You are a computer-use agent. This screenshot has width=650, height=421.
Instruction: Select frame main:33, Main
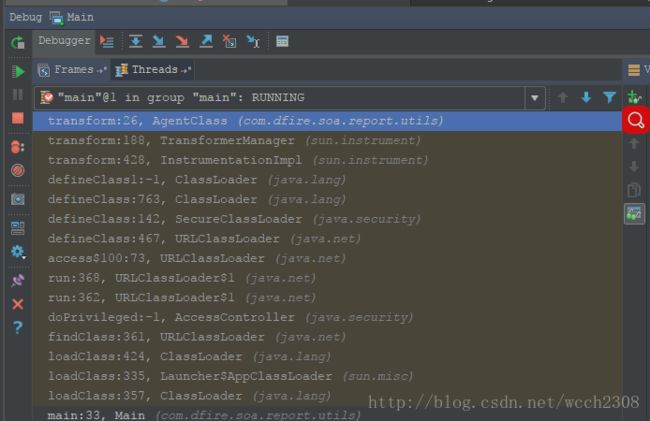point(327,415)
